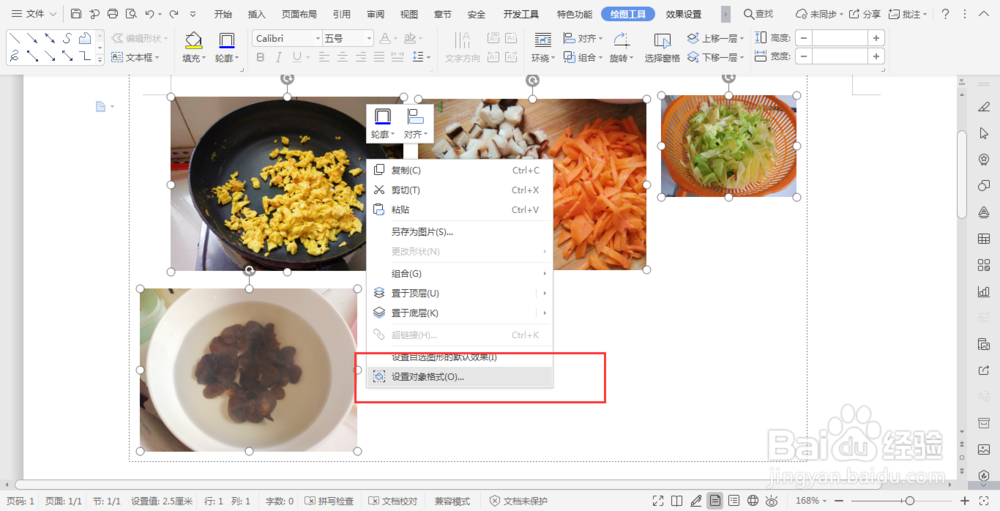Expand the Group (组合) dropdown in ribbon
This screenshot has width=1000, height=511.
coord(601,57)
